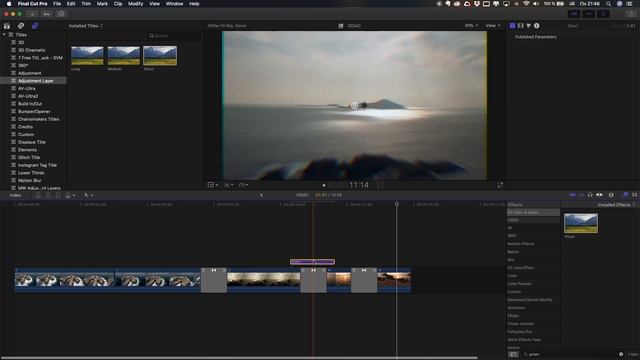Click the background tasks icon
The image size is (640, 360).
(x=61, y=14)
